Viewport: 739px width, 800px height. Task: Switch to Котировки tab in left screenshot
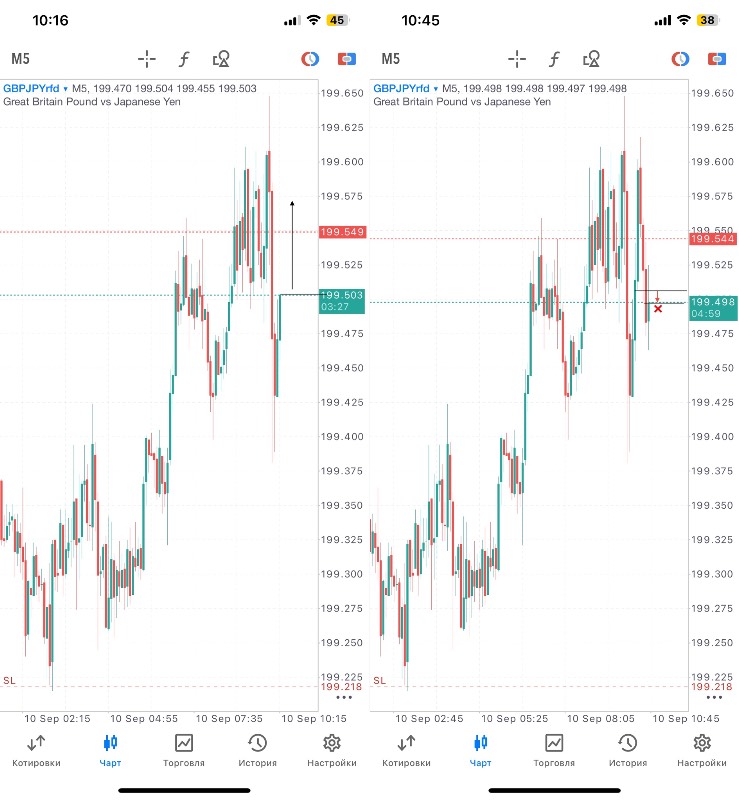(x=36, y=750)
